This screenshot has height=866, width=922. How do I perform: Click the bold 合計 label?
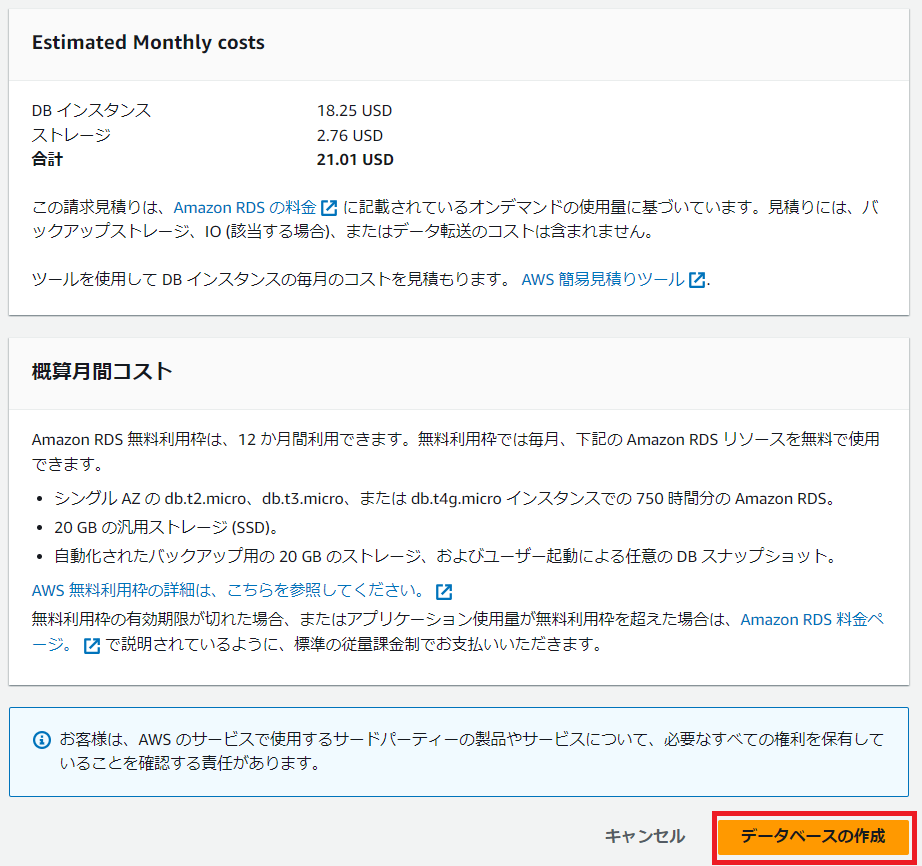tap(47, 160)
